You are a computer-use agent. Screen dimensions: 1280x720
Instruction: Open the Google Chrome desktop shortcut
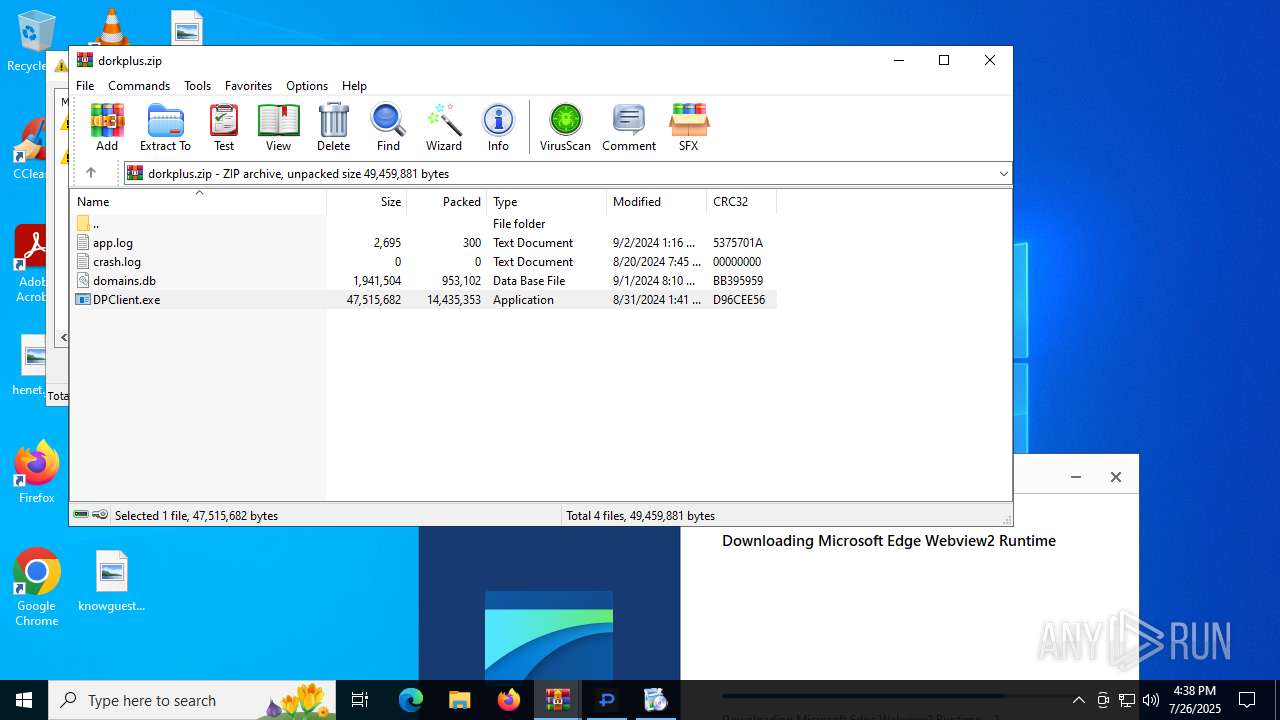[x=36, y=588]
